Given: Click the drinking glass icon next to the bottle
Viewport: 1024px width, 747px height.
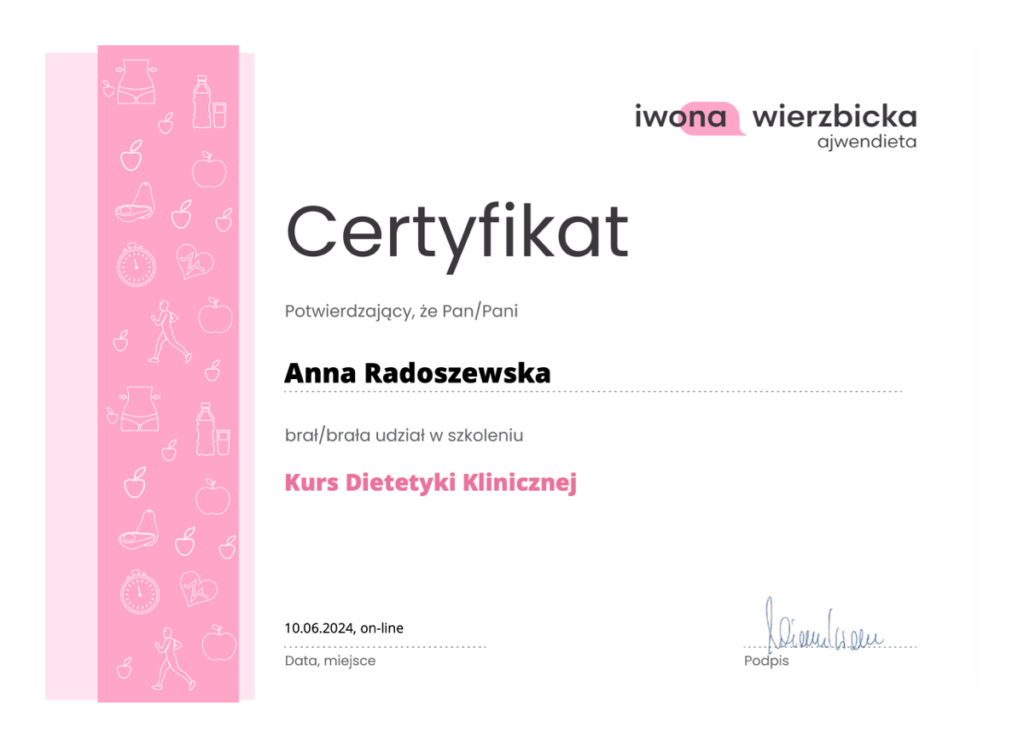Looking at the screenshot, I should 221,115.
